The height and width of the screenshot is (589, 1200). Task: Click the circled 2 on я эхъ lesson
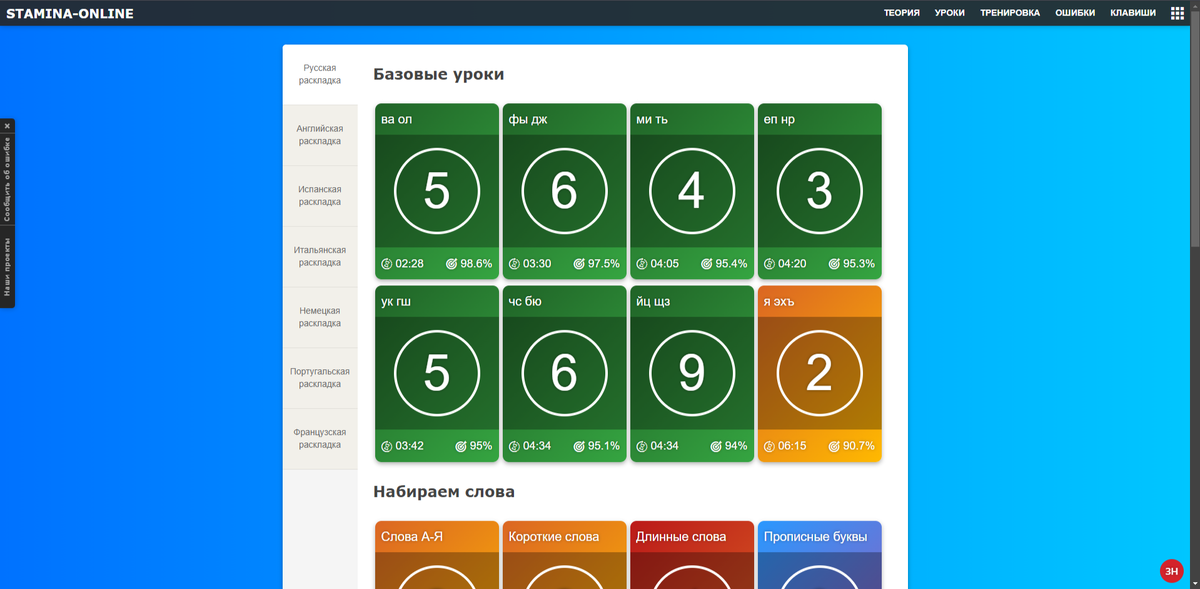pyautogui.click(x=819, y=372)
